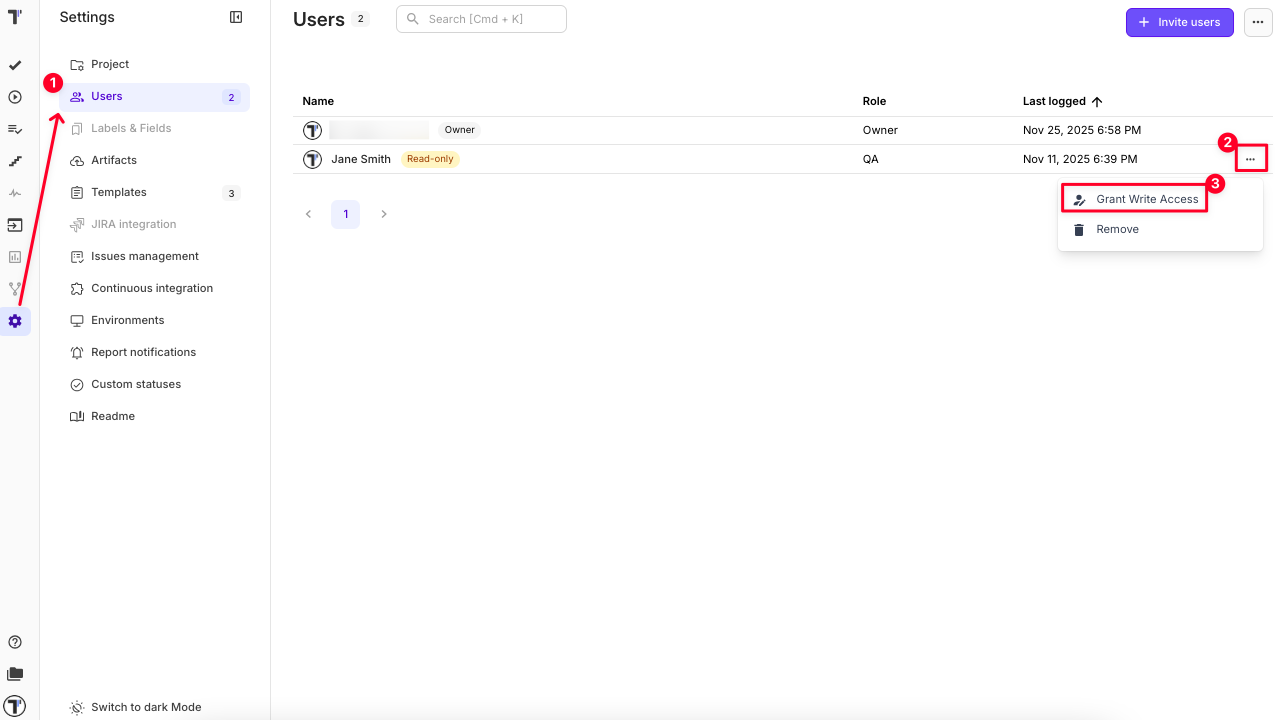Open the Runs panel via the play icon
The image size is (1280, 720).
(x=14, y=97)
